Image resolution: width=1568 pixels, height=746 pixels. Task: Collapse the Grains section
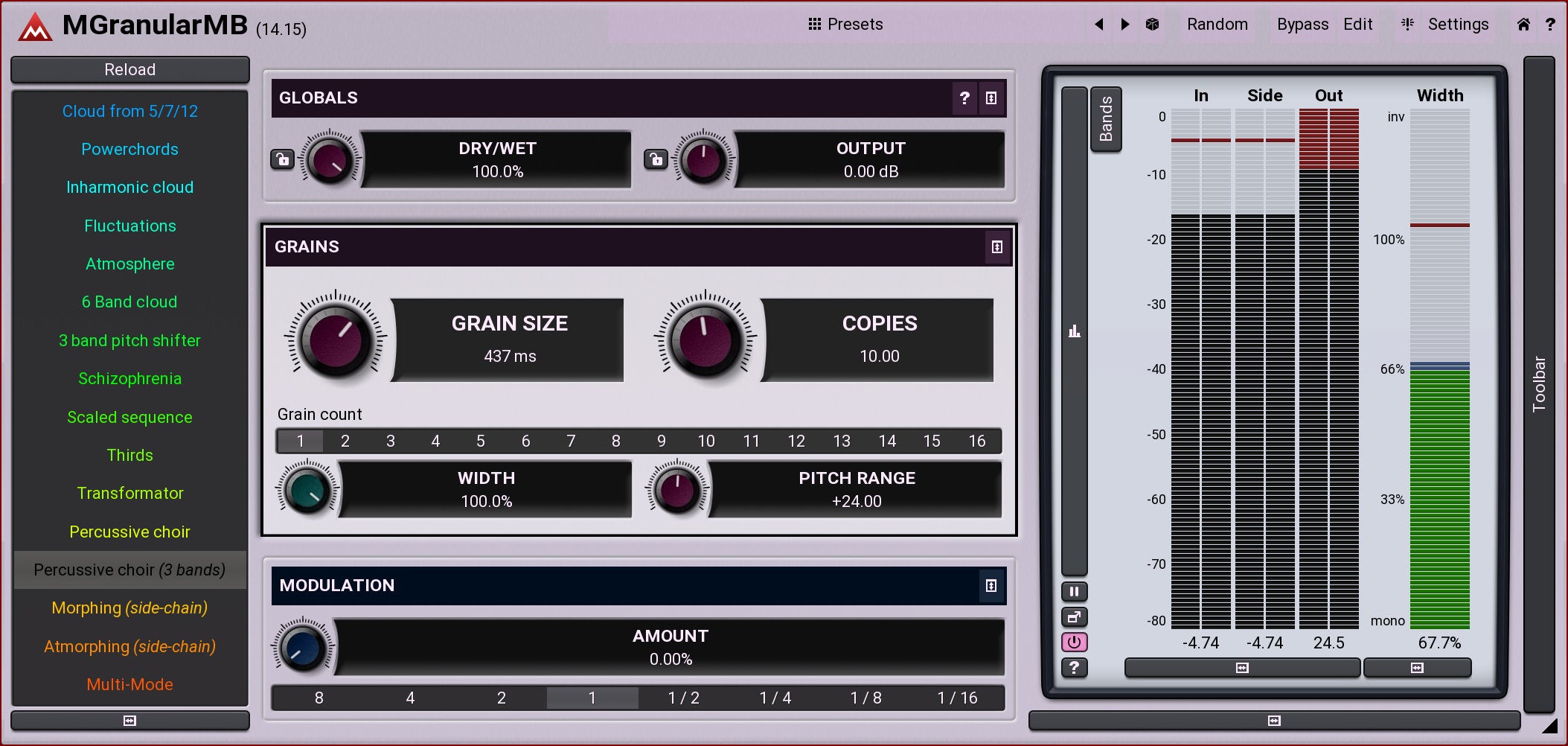pos(997,247)
